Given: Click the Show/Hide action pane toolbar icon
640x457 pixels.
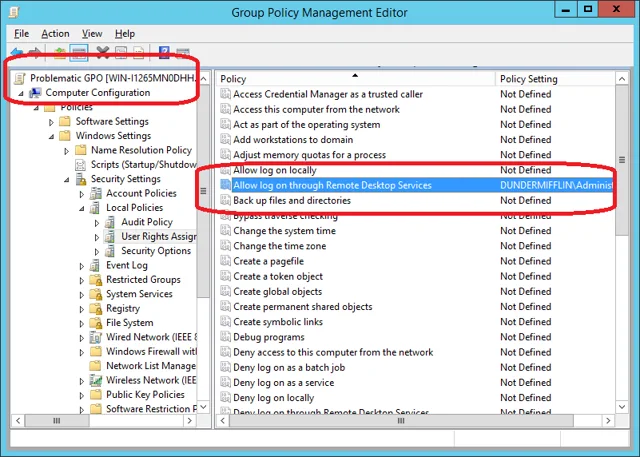Looking at the screenshot, I should 182,53.
